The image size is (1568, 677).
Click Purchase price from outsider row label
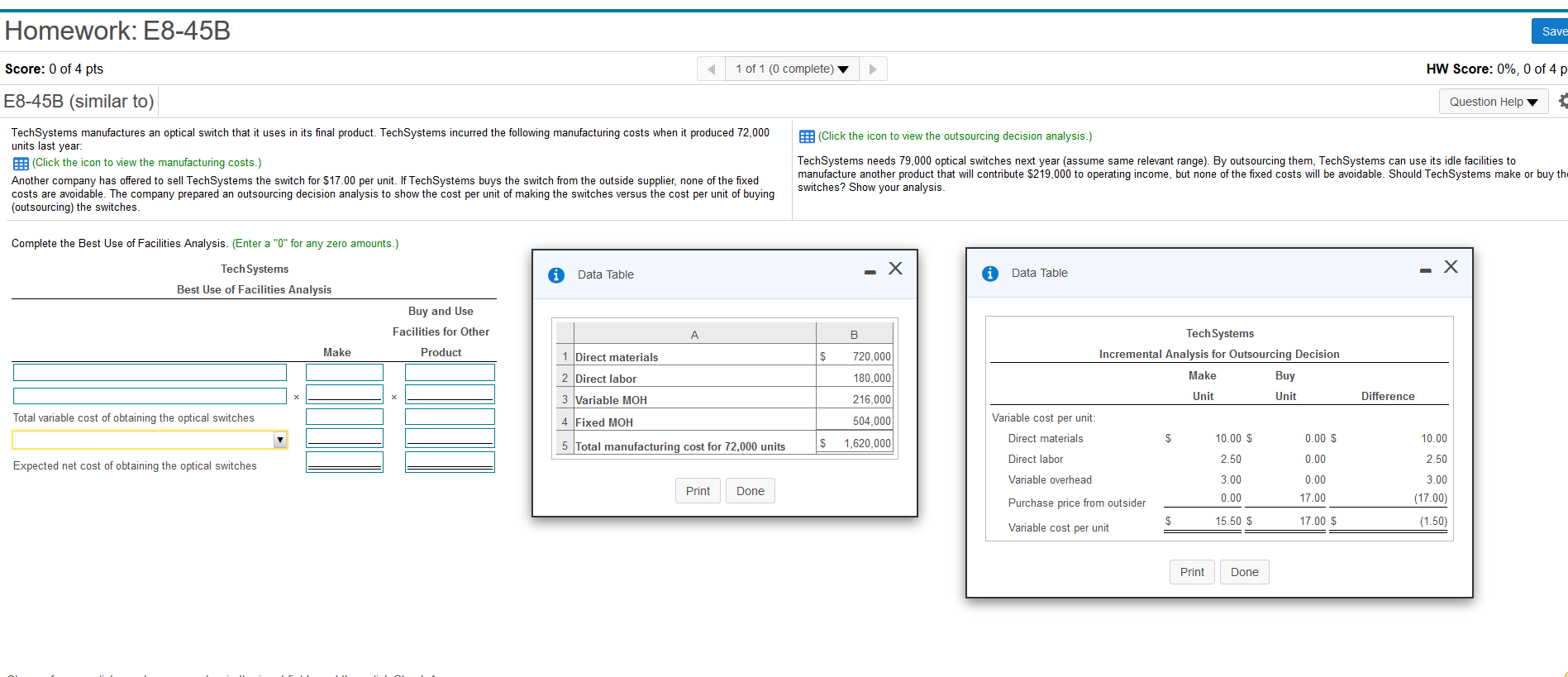pyautogui.click(x=1076, y=503)
